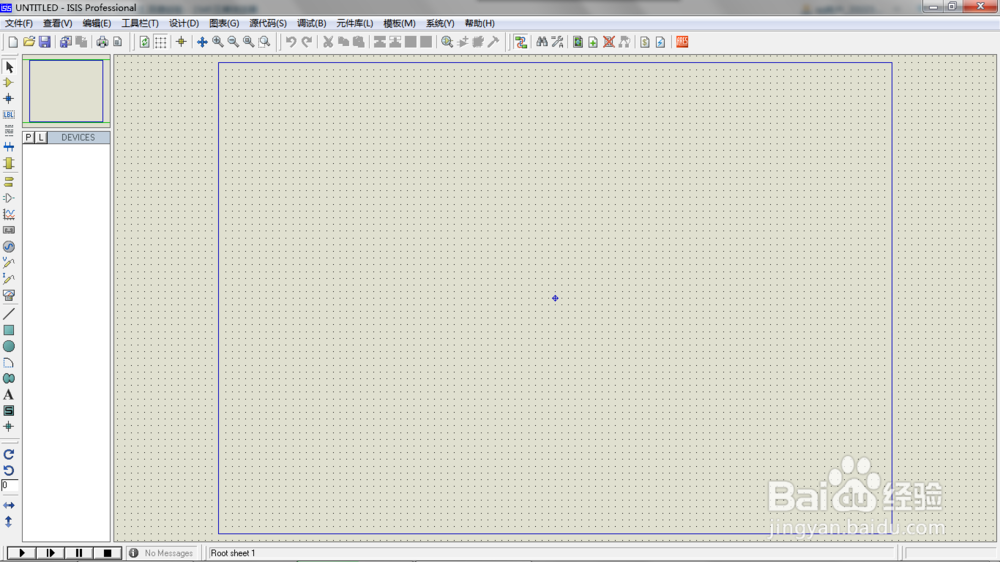Select the 2D Text tool

9,395
